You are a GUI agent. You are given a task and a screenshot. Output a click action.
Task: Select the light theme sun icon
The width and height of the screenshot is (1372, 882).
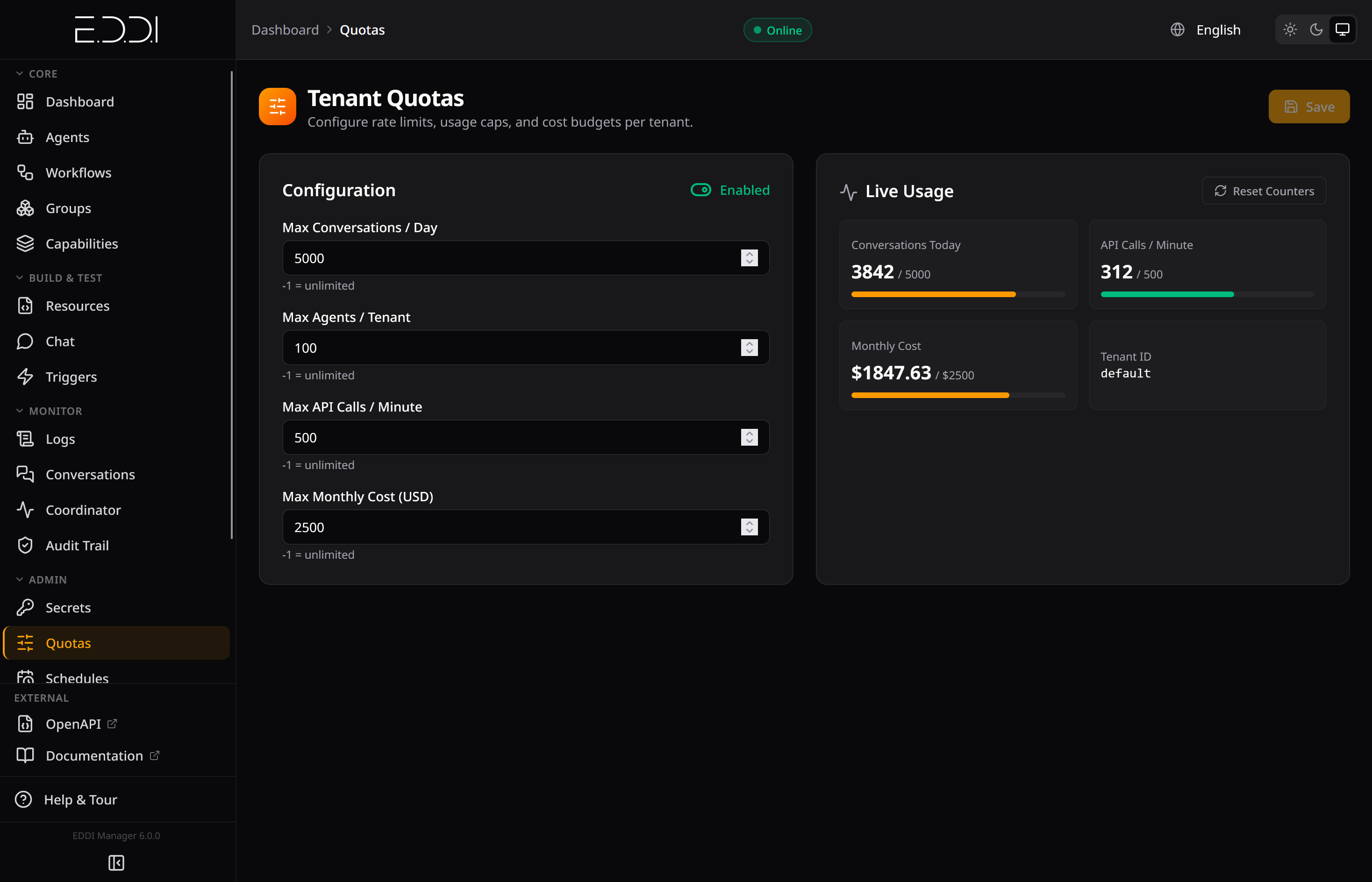[1290, 30]
